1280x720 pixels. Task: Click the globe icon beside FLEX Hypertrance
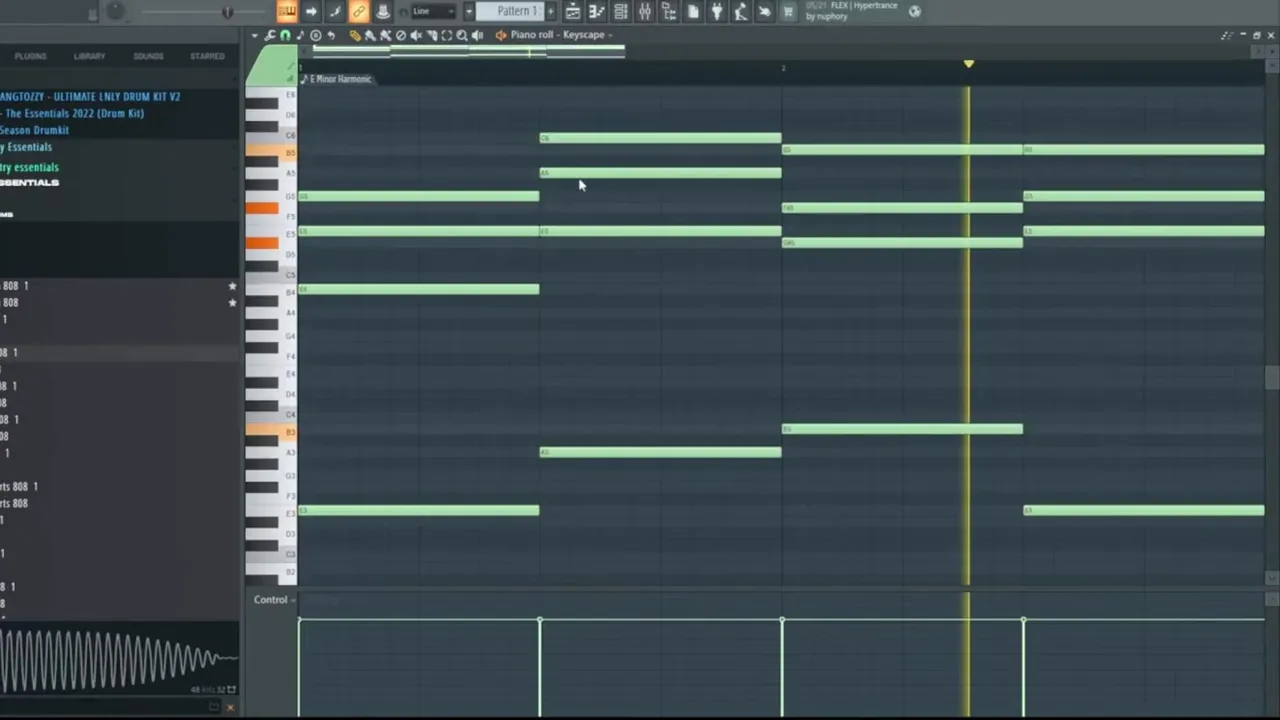click(x=914, y=11)
